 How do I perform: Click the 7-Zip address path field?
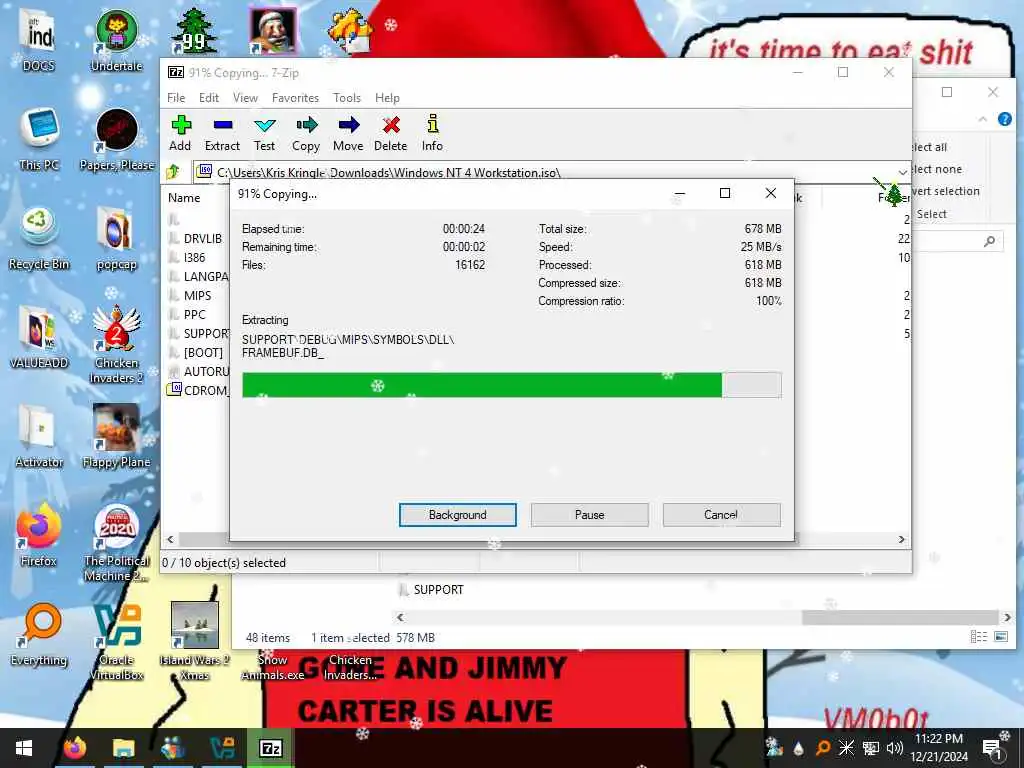545,172
